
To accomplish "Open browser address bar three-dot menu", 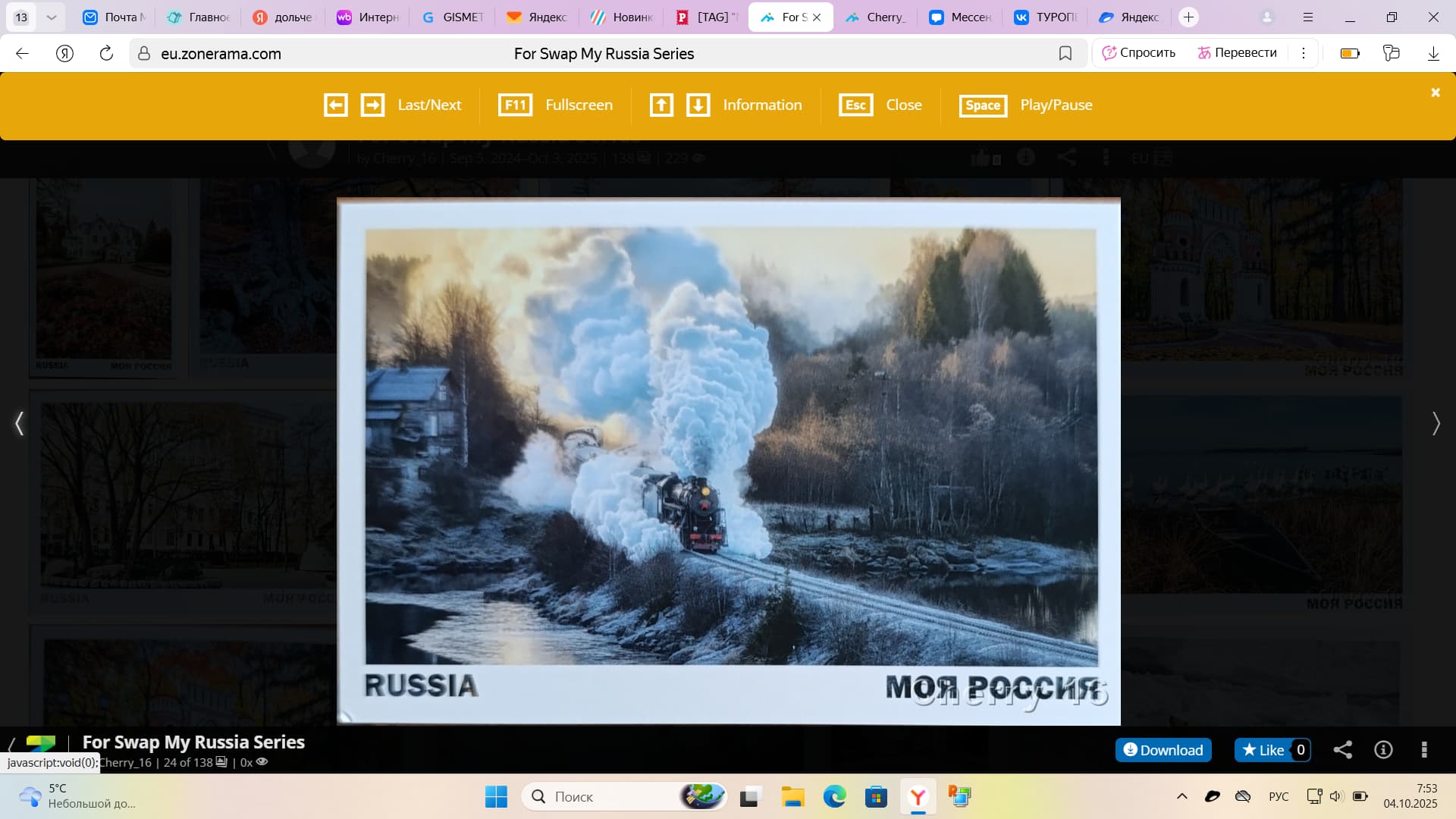I will (1303, 53).
